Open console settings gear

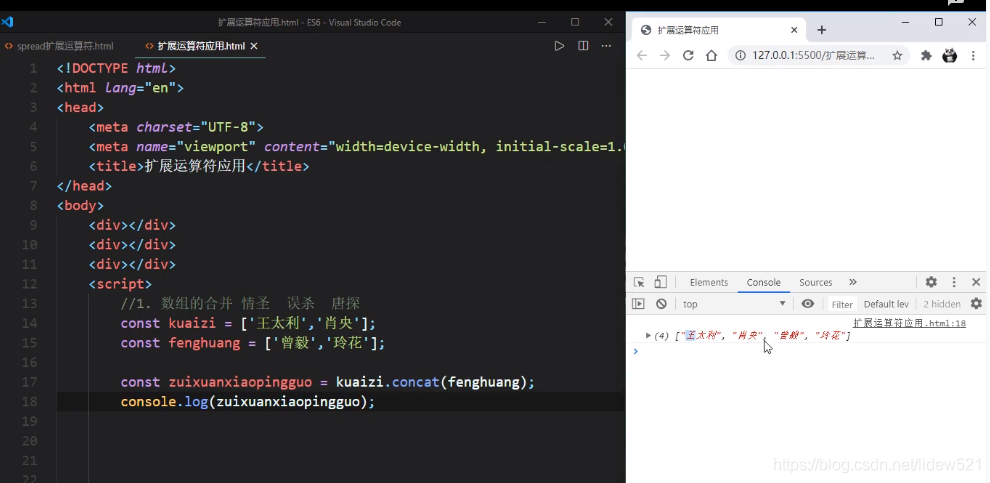(x=976, y=304)
